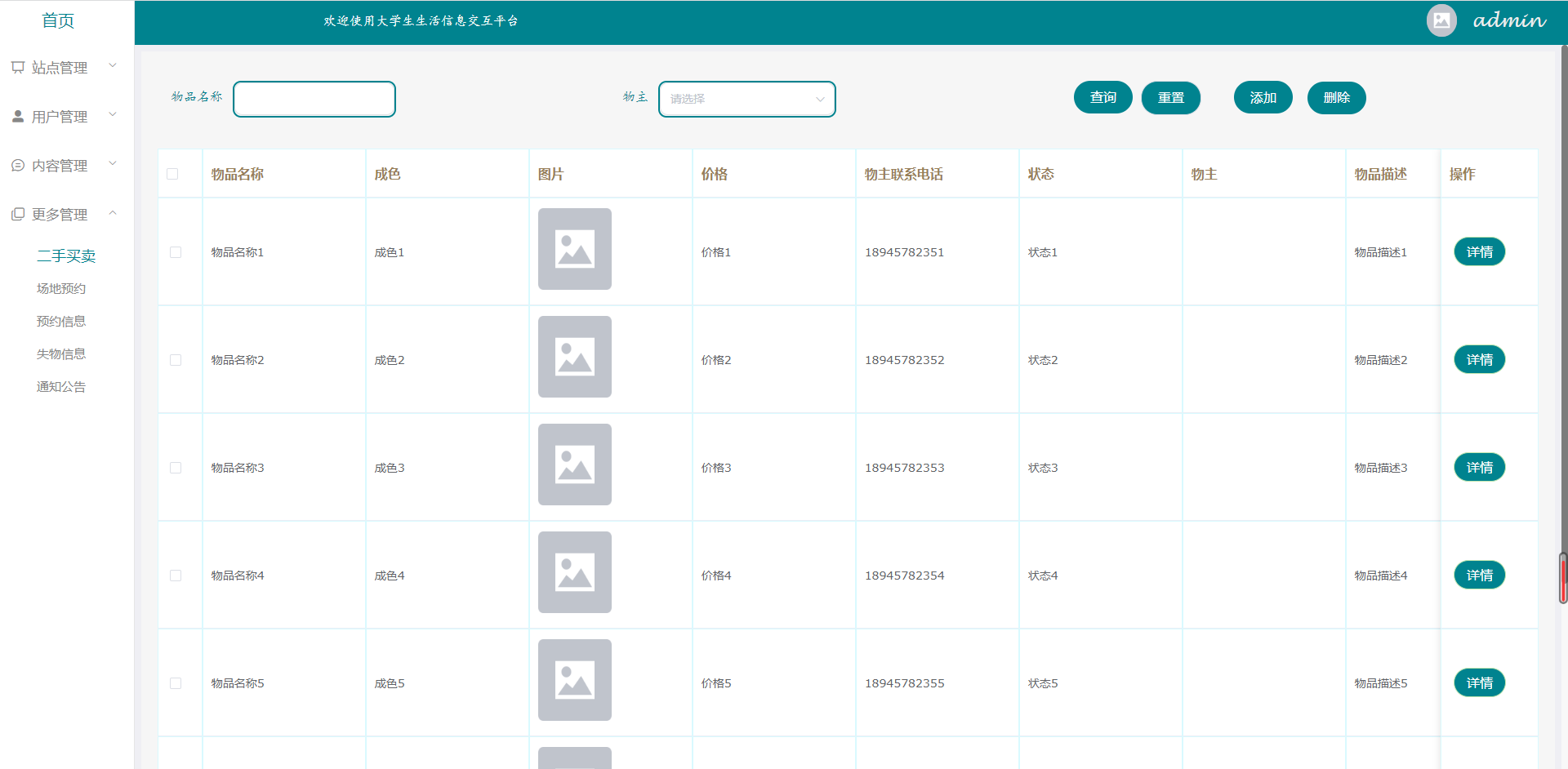
Task: Click the vertical scrollbar thumb
Action: (1562, 578)
